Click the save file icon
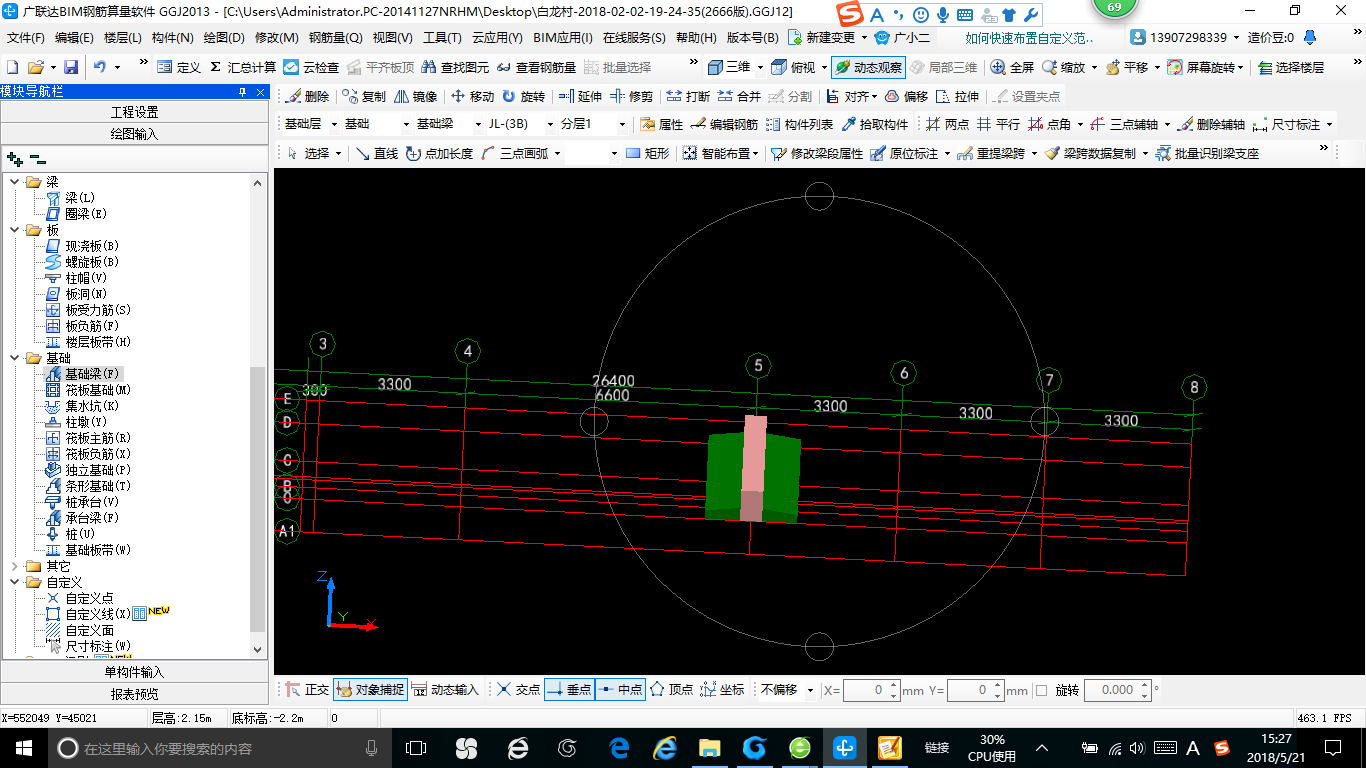The width and height of the screenshot is (1366, 768). point(71,67)
